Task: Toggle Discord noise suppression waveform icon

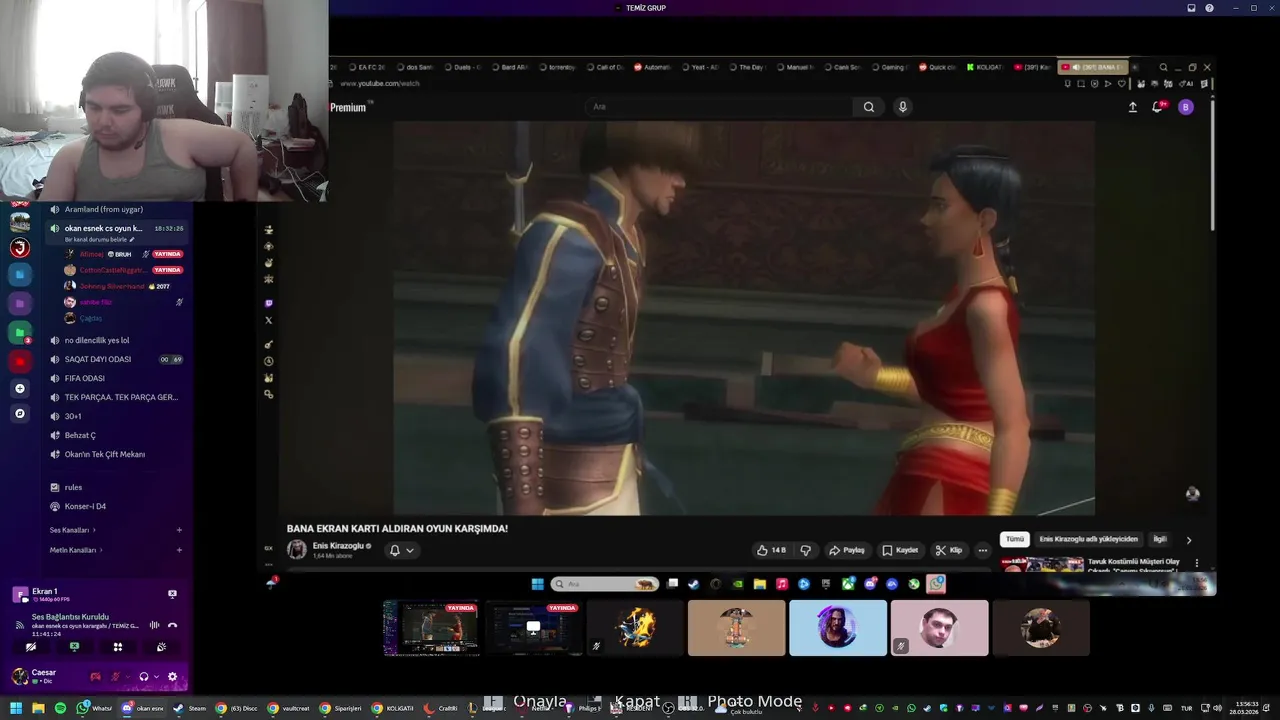Action: pos(154,625)
